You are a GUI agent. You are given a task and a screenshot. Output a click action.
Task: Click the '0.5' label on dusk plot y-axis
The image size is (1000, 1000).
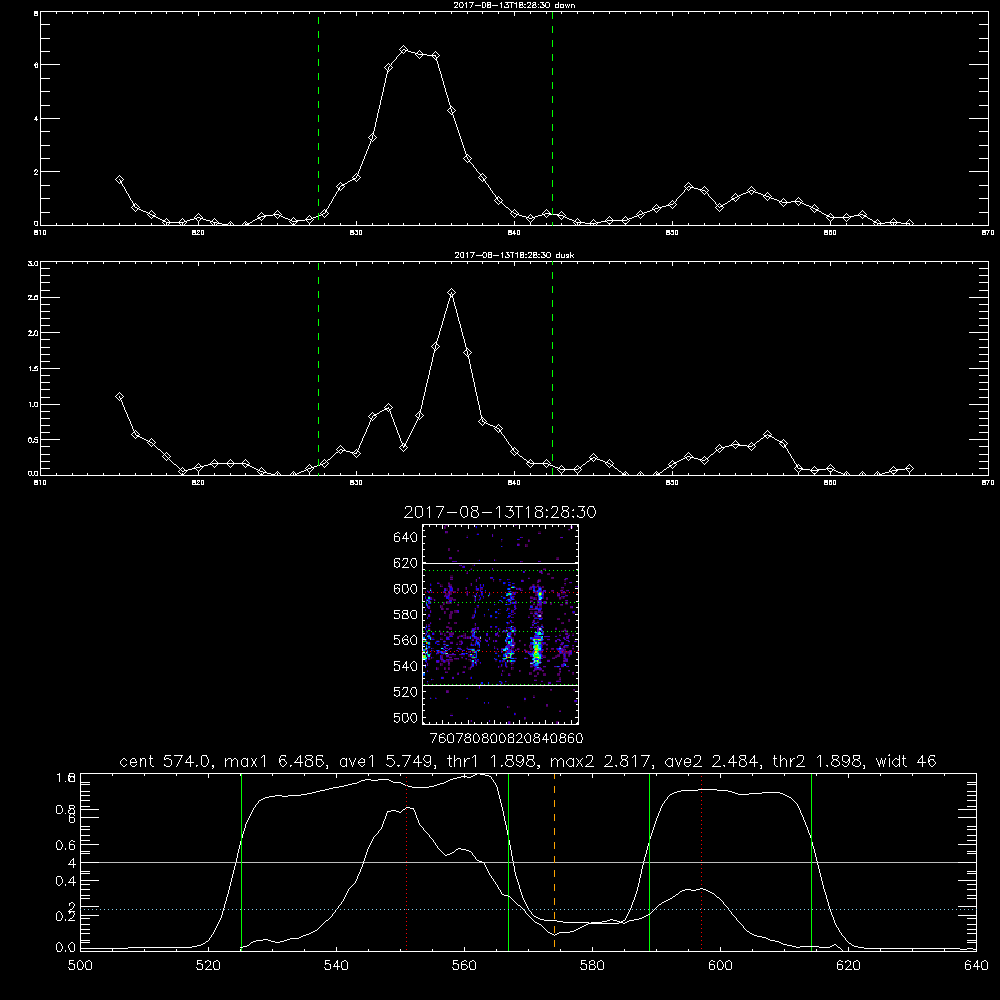click(x=34, y=439)
